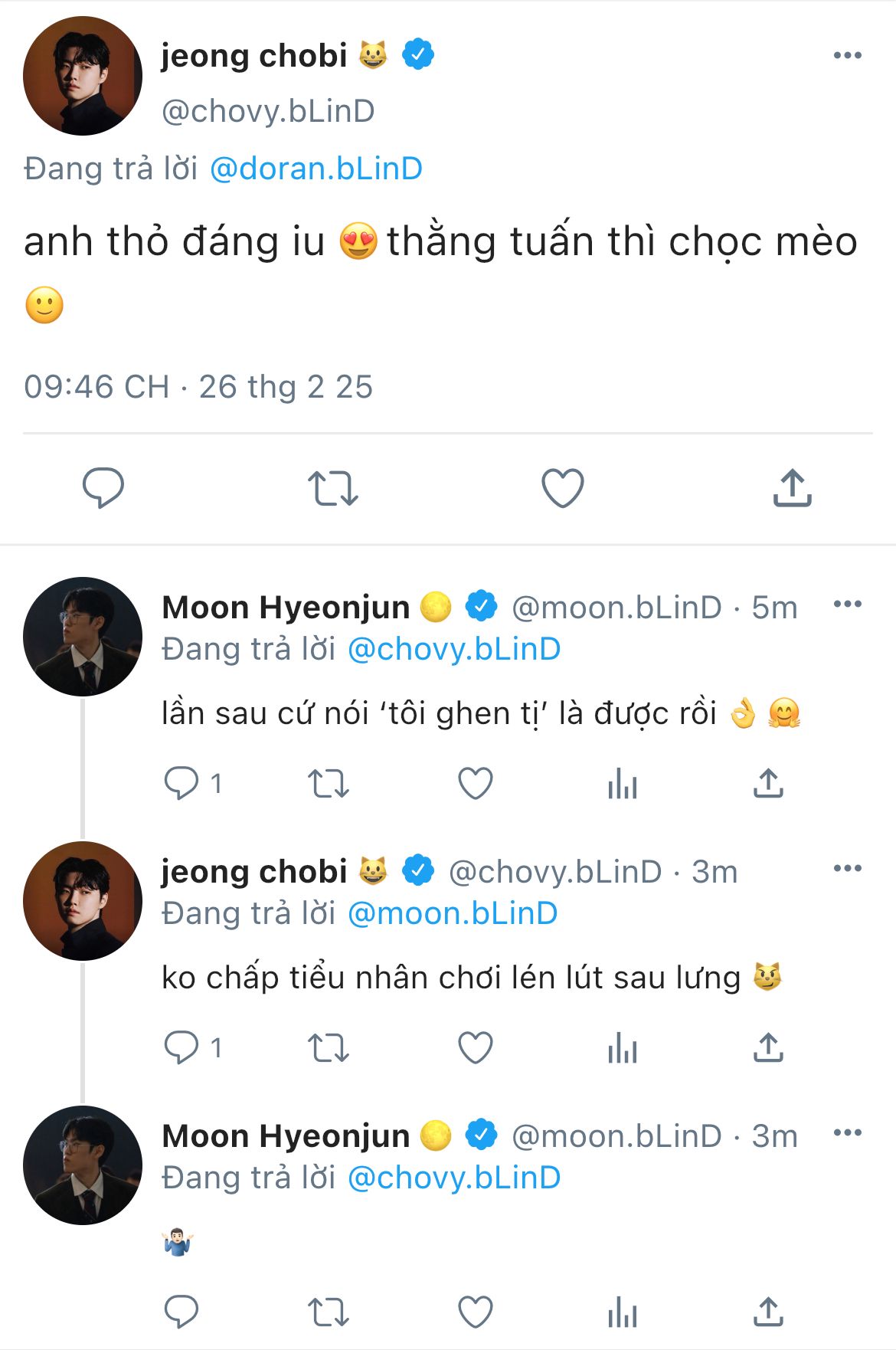Like the main tweet about 'anh thỏ'
This screenshot has width=896, height=1350.
(562, 488)
